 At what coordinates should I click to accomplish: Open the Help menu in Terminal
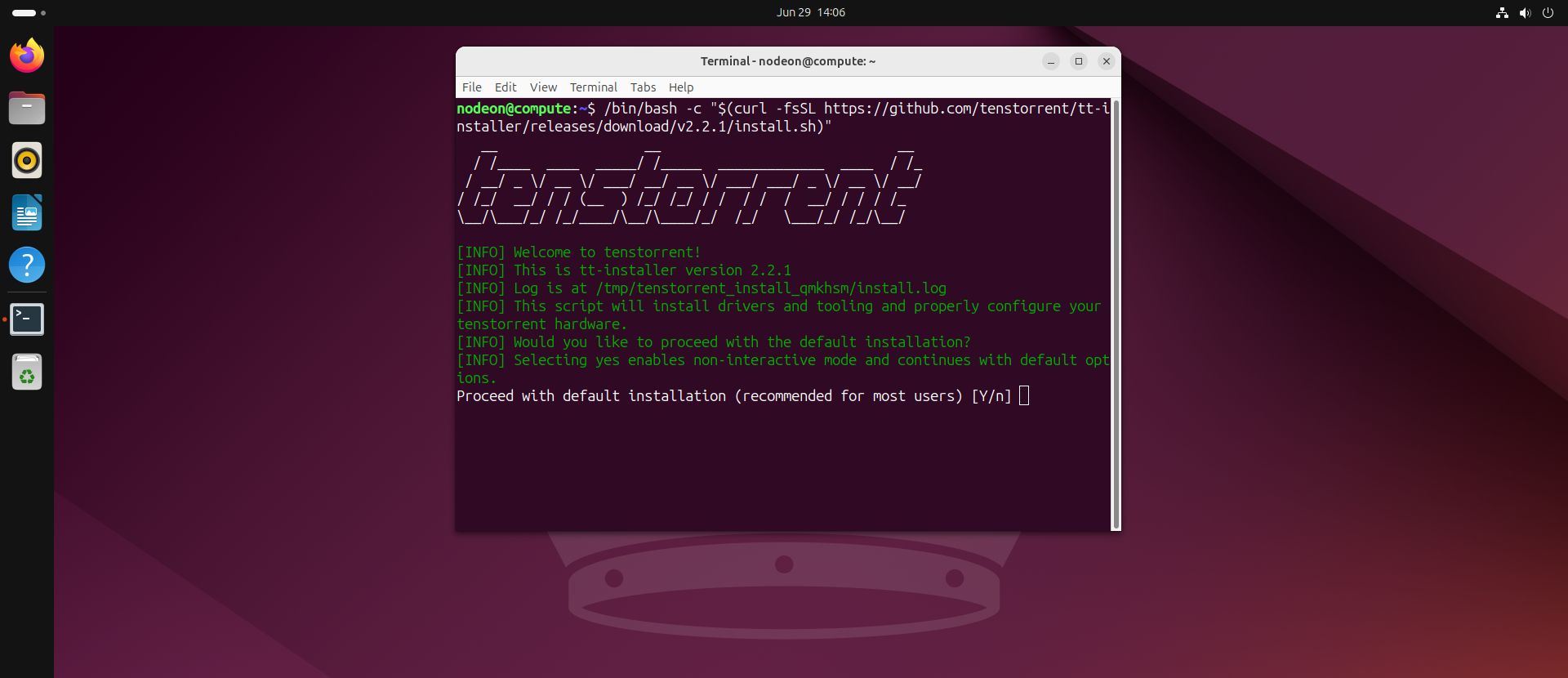pos(681,87)
